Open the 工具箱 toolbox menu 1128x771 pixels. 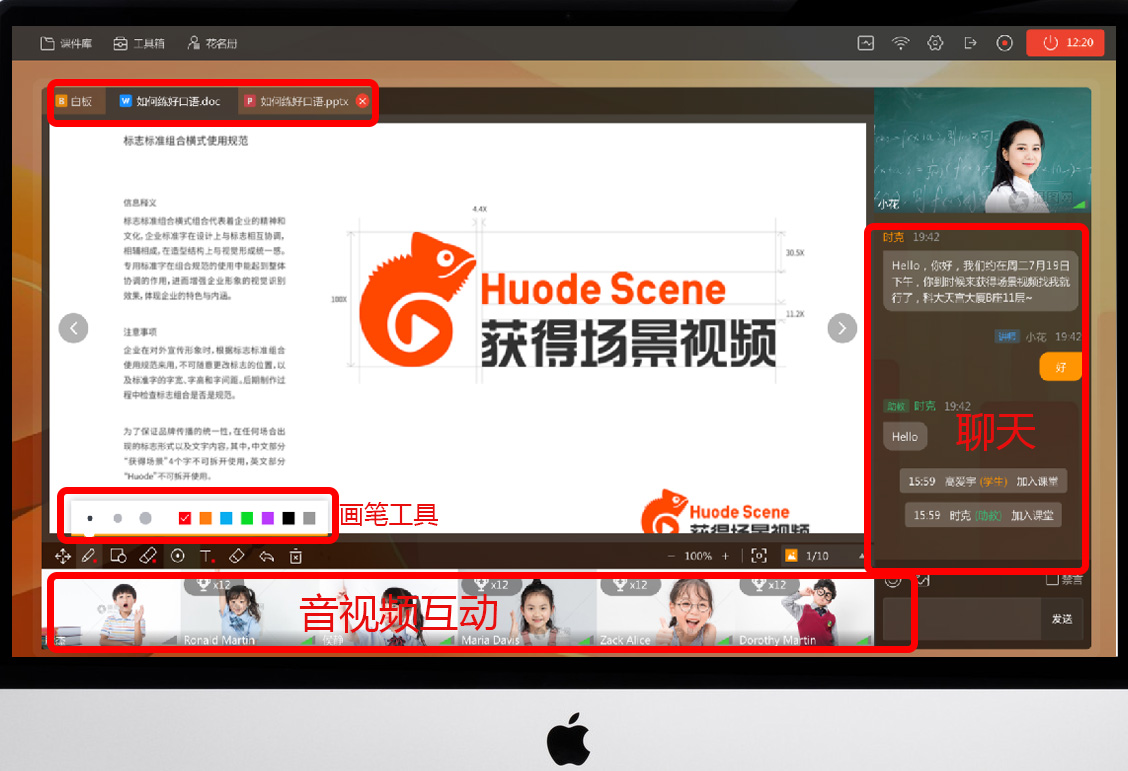coord(139,43)
